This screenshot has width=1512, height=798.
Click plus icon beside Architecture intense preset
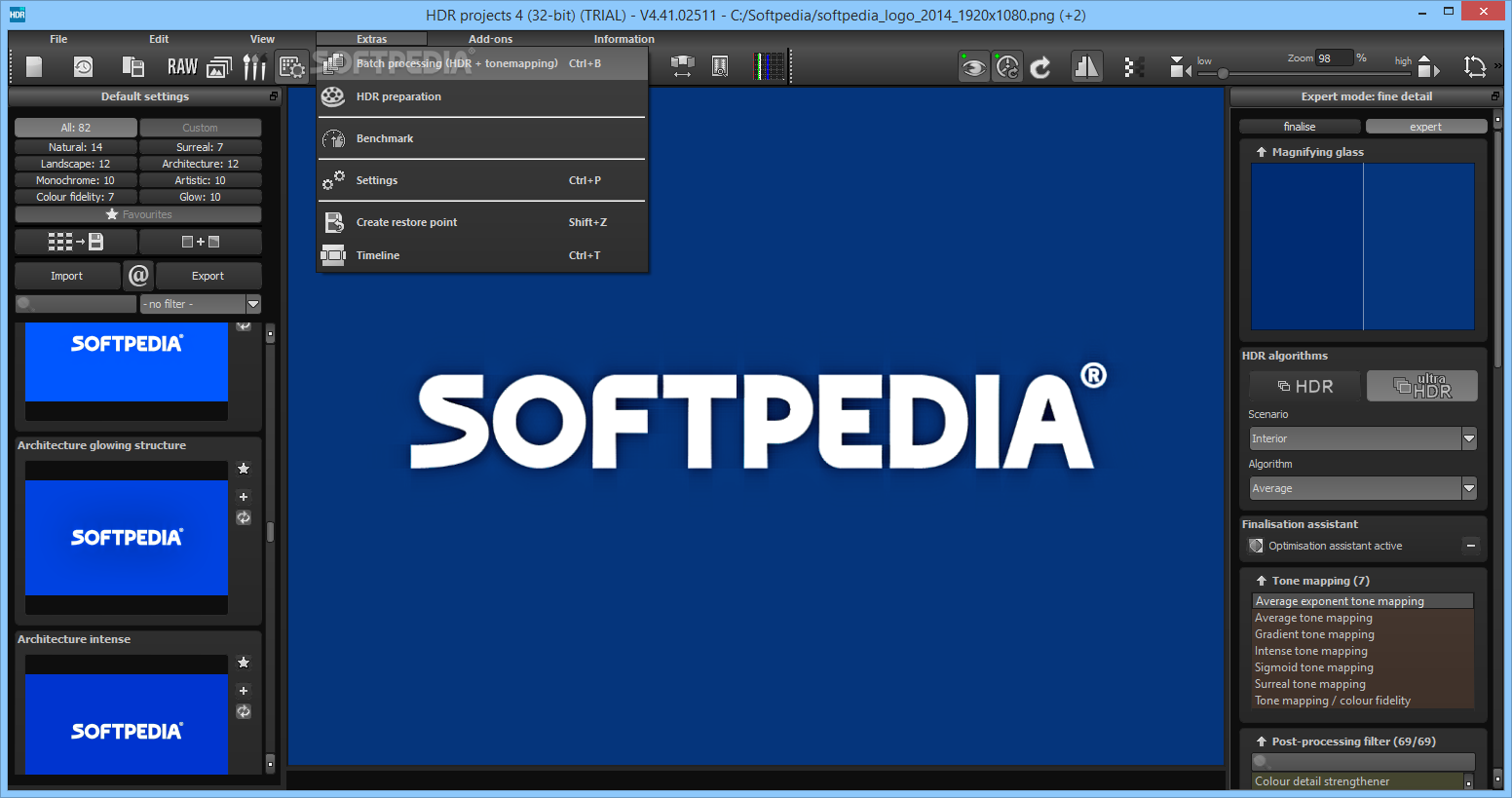coord(244,691)
